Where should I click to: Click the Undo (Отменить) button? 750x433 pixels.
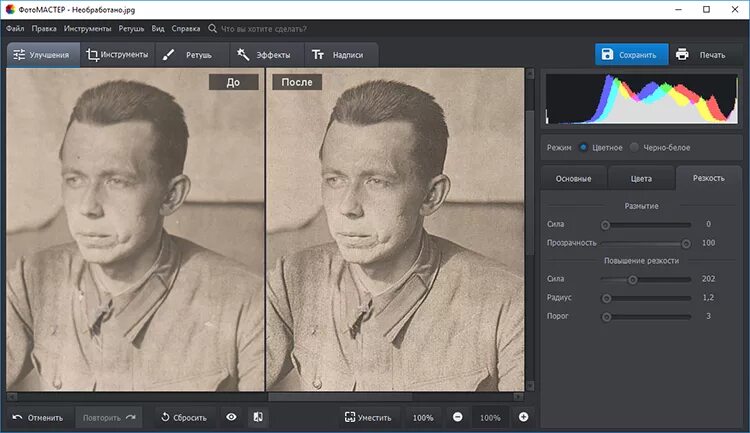39,417
